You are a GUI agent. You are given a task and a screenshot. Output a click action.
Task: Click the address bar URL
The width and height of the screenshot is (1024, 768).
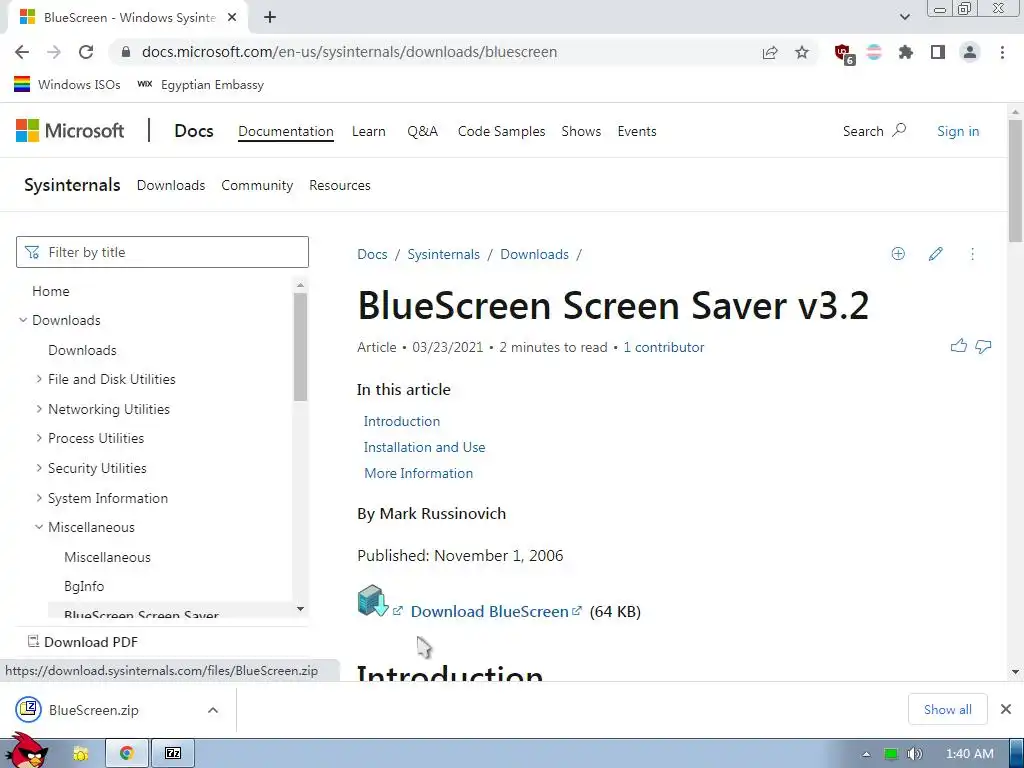pos(349,52)
